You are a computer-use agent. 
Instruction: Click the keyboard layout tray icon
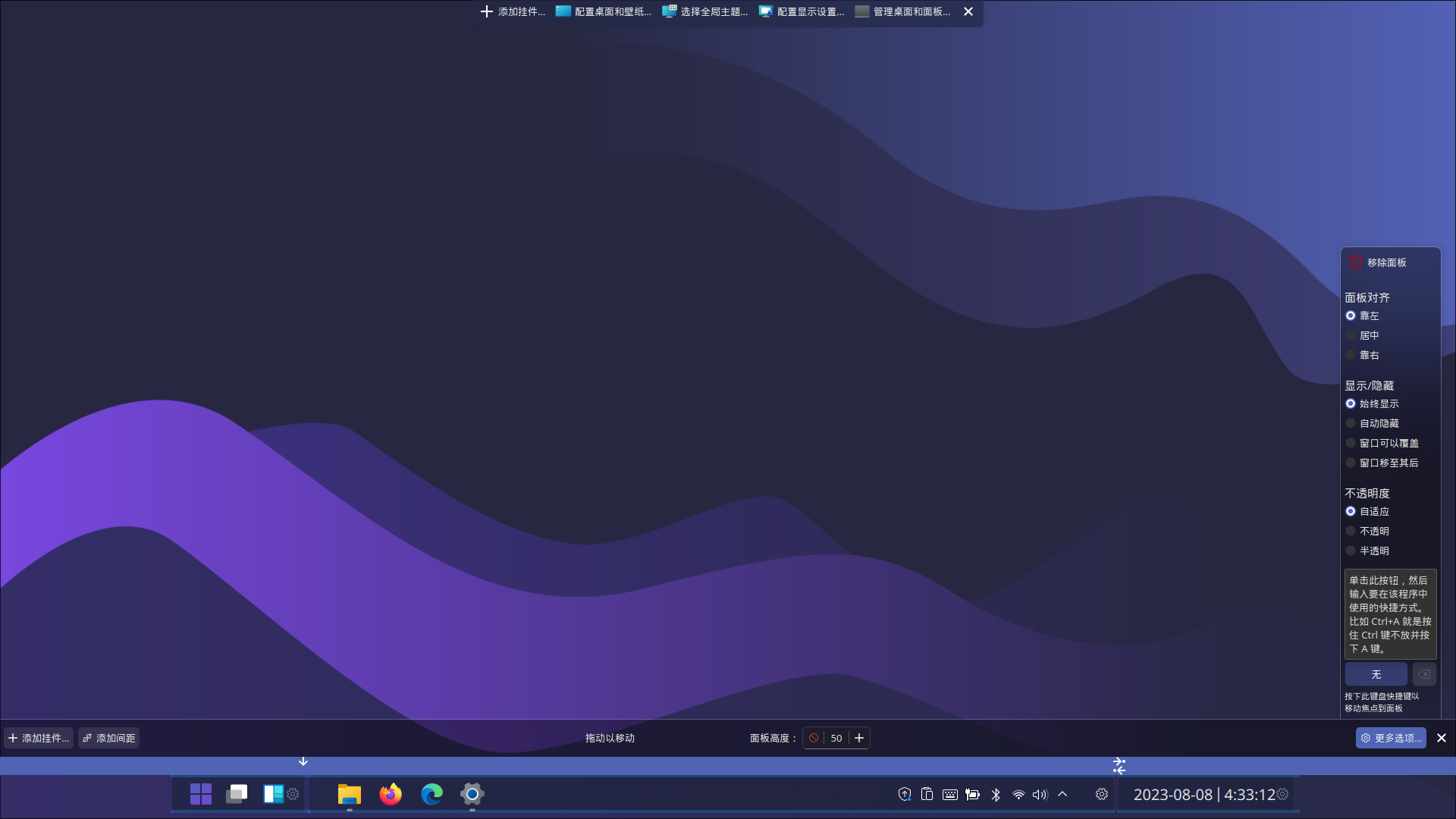pyautogui.click(x=949, y=794)
